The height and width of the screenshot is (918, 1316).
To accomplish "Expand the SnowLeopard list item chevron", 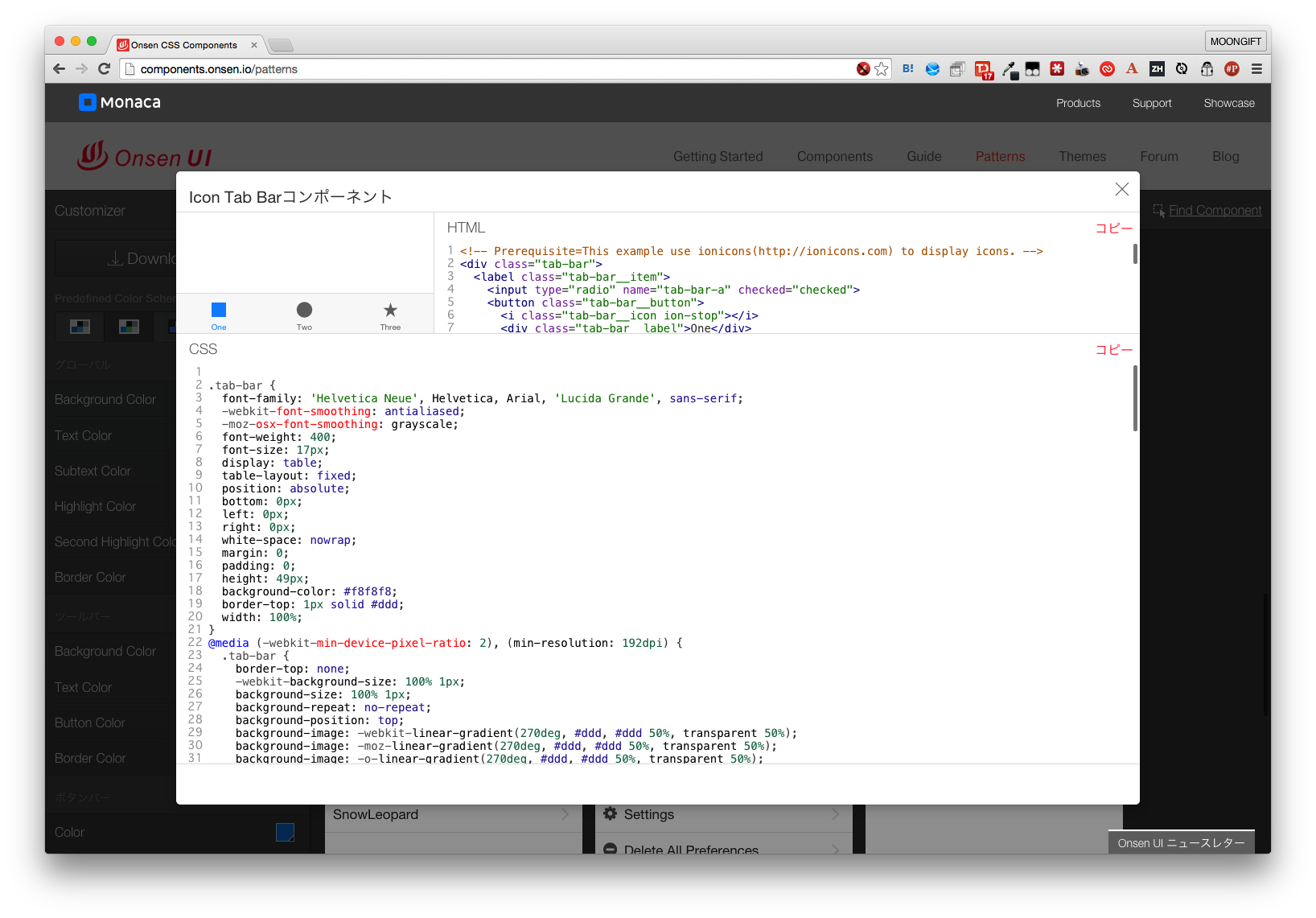I will 565,814.
